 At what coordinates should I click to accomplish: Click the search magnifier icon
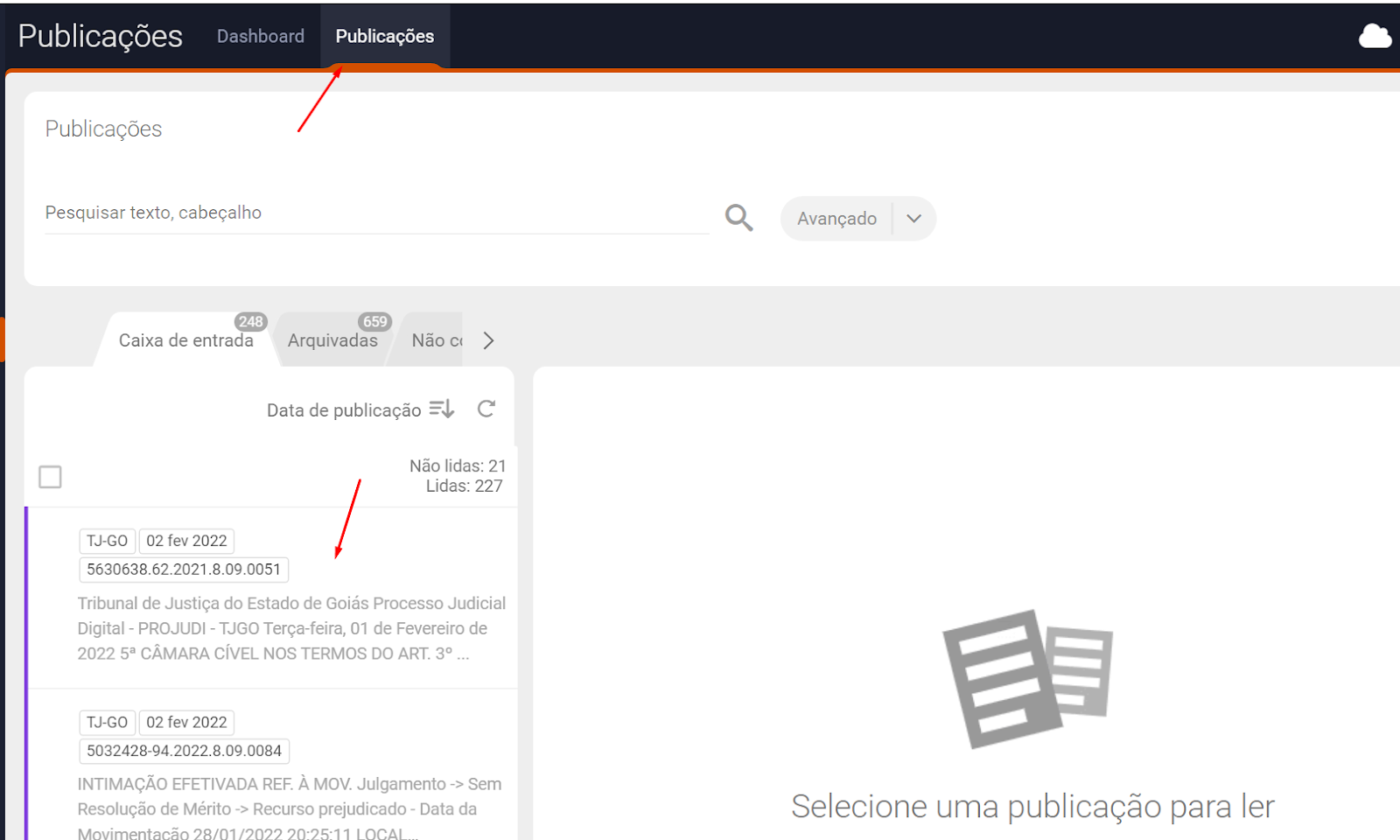pyautogui.click(x=738, y=218)
